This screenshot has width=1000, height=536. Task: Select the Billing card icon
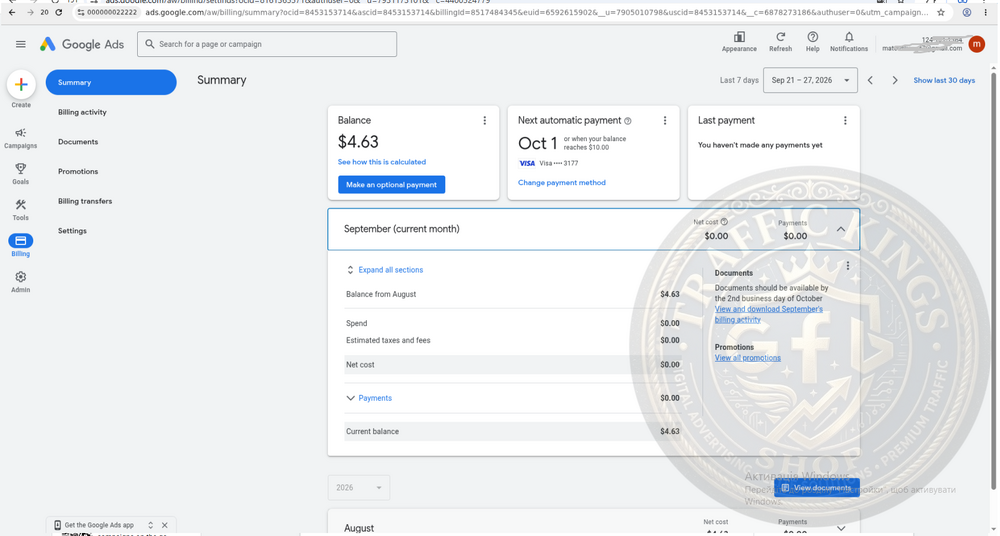pyautogui.click(x=20, y=241)
